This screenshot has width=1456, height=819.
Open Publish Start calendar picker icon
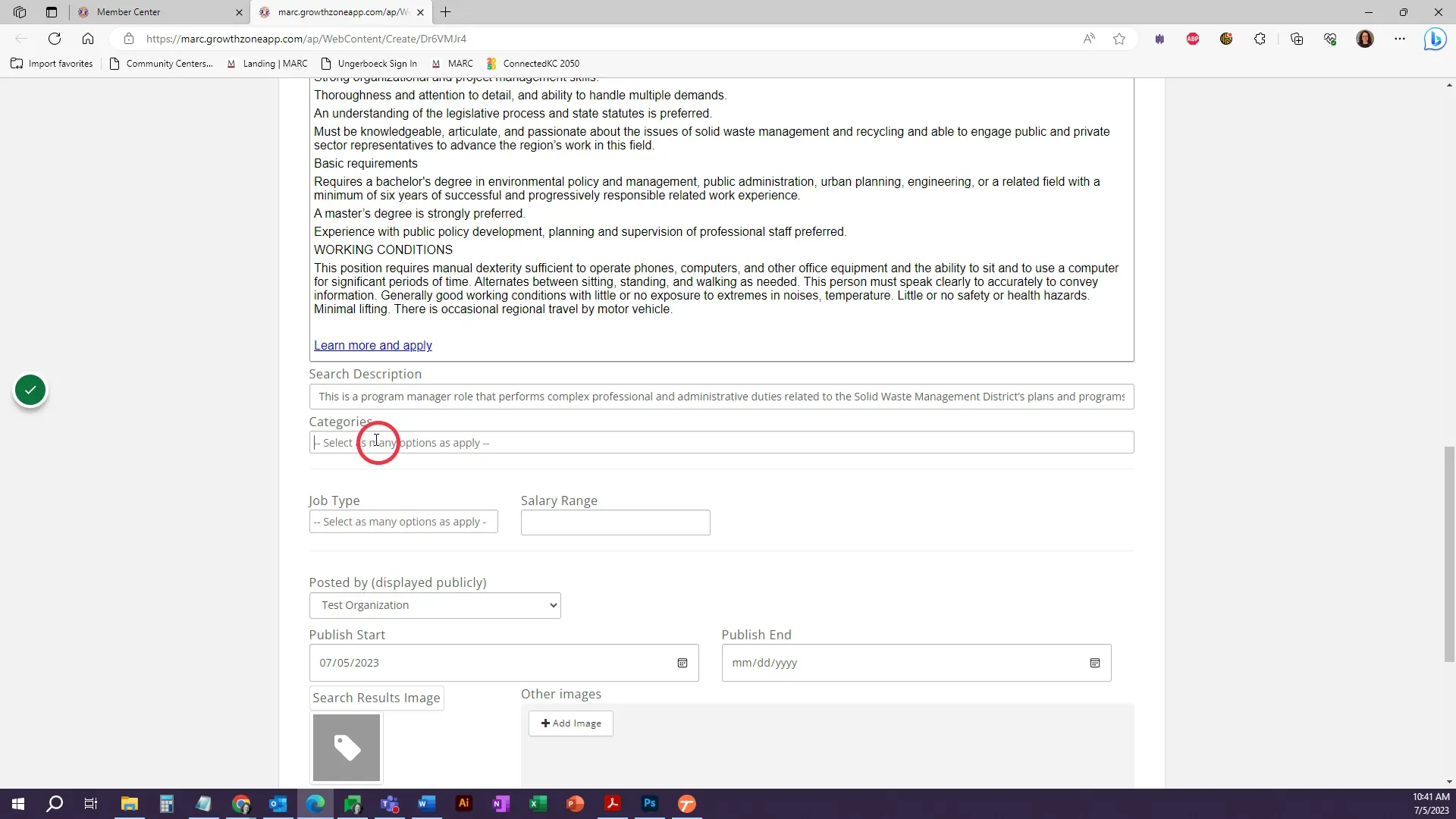tap(682, 663)
